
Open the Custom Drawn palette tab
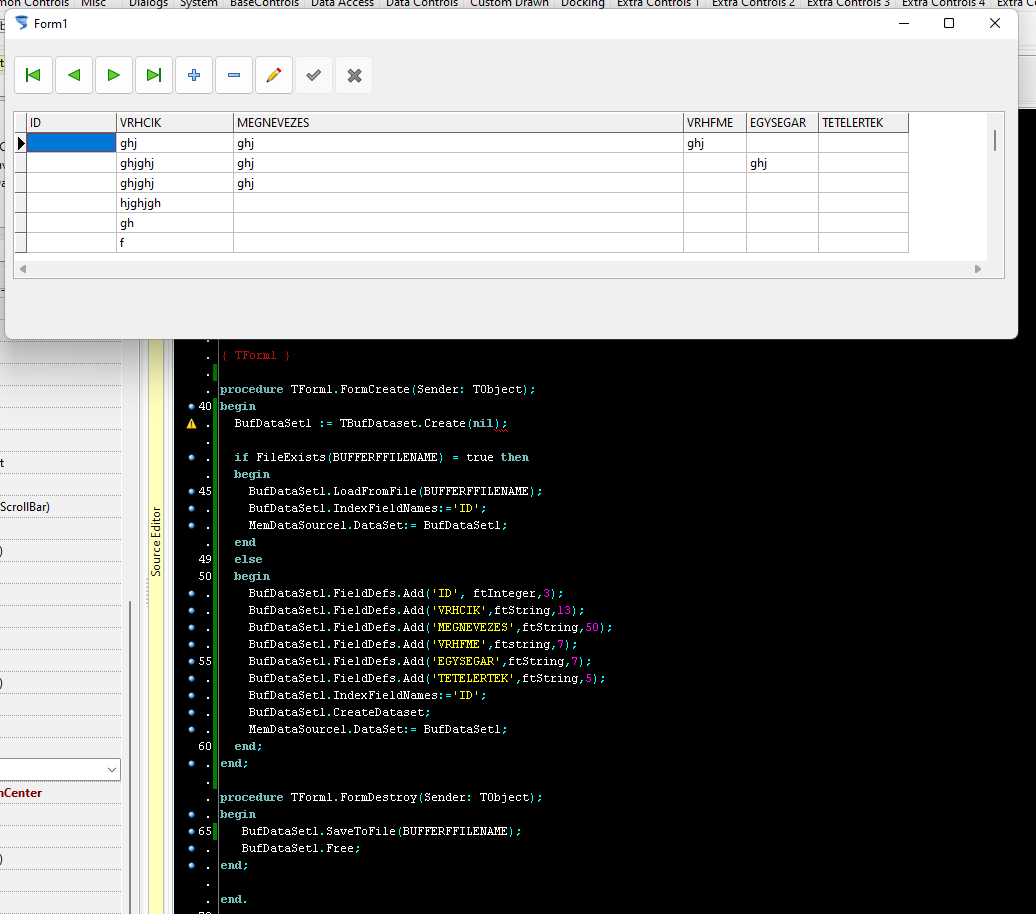(x=509, y=3)
